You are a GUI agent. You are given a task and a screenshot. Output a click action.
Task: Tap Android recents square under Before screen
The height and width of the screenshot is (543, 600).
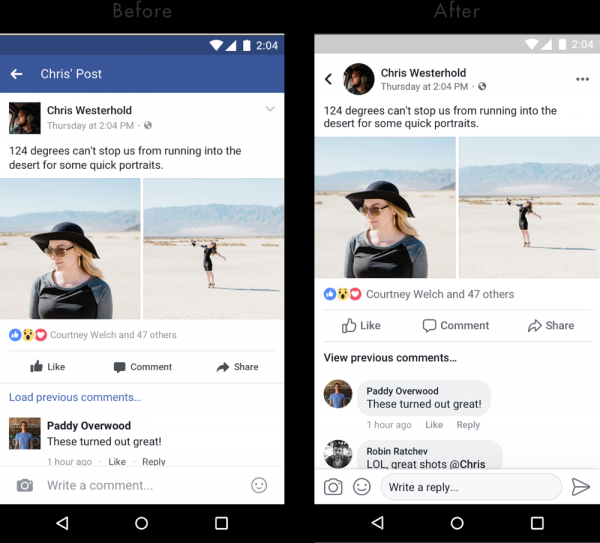click(x=221, y=523)
